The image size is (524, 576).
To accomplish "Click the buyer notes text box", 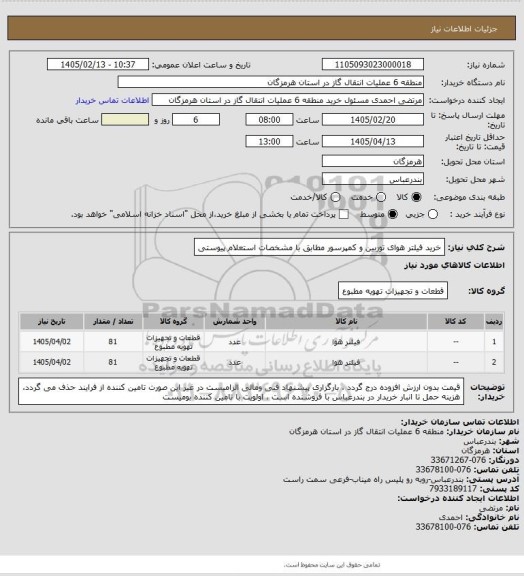I will pos(241,392).
